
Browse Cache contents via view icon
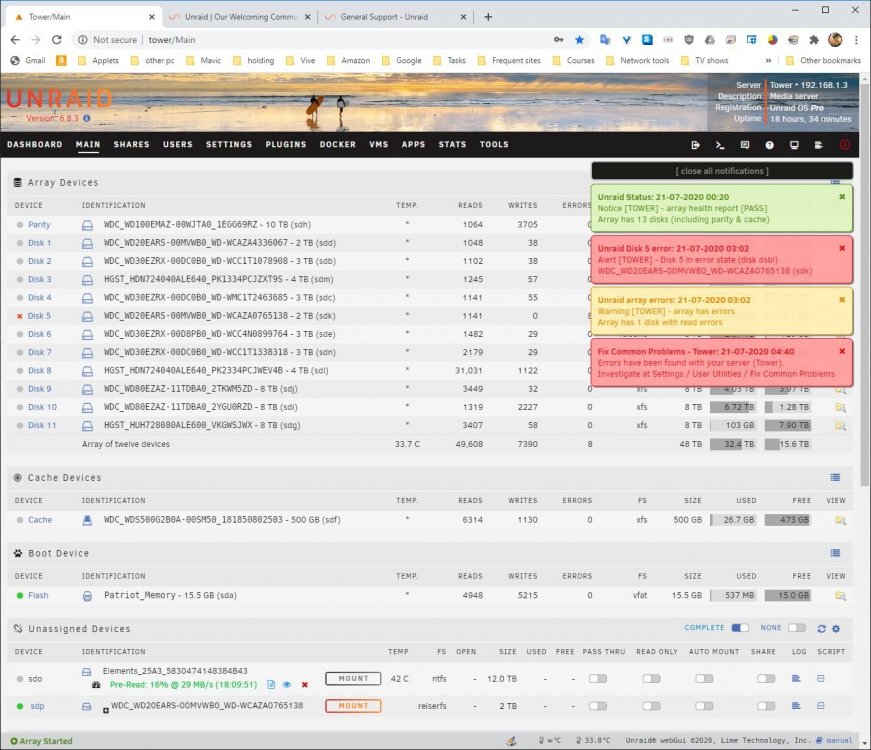[840, 520]
